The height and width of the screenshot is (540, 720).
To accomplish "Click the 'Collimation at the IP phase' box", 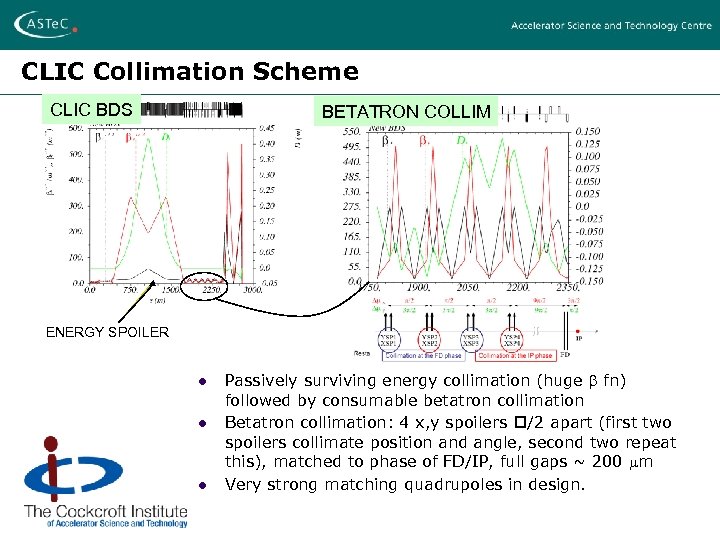I will (x=515, y=355).
